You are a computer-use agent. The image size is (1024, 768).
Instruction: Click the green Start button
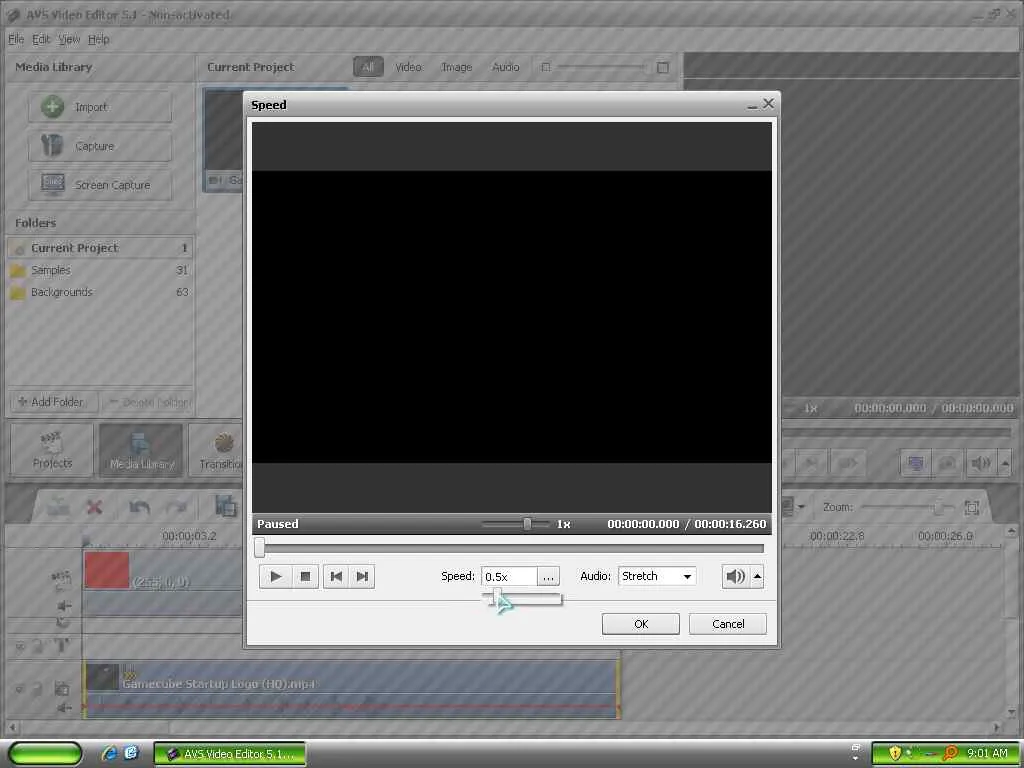45,754
